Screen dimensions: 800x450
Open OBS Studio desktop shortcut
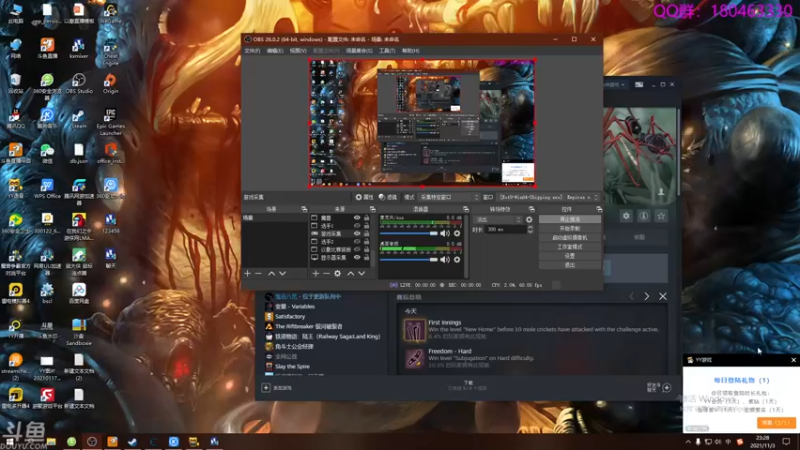[x=79, y=84]
